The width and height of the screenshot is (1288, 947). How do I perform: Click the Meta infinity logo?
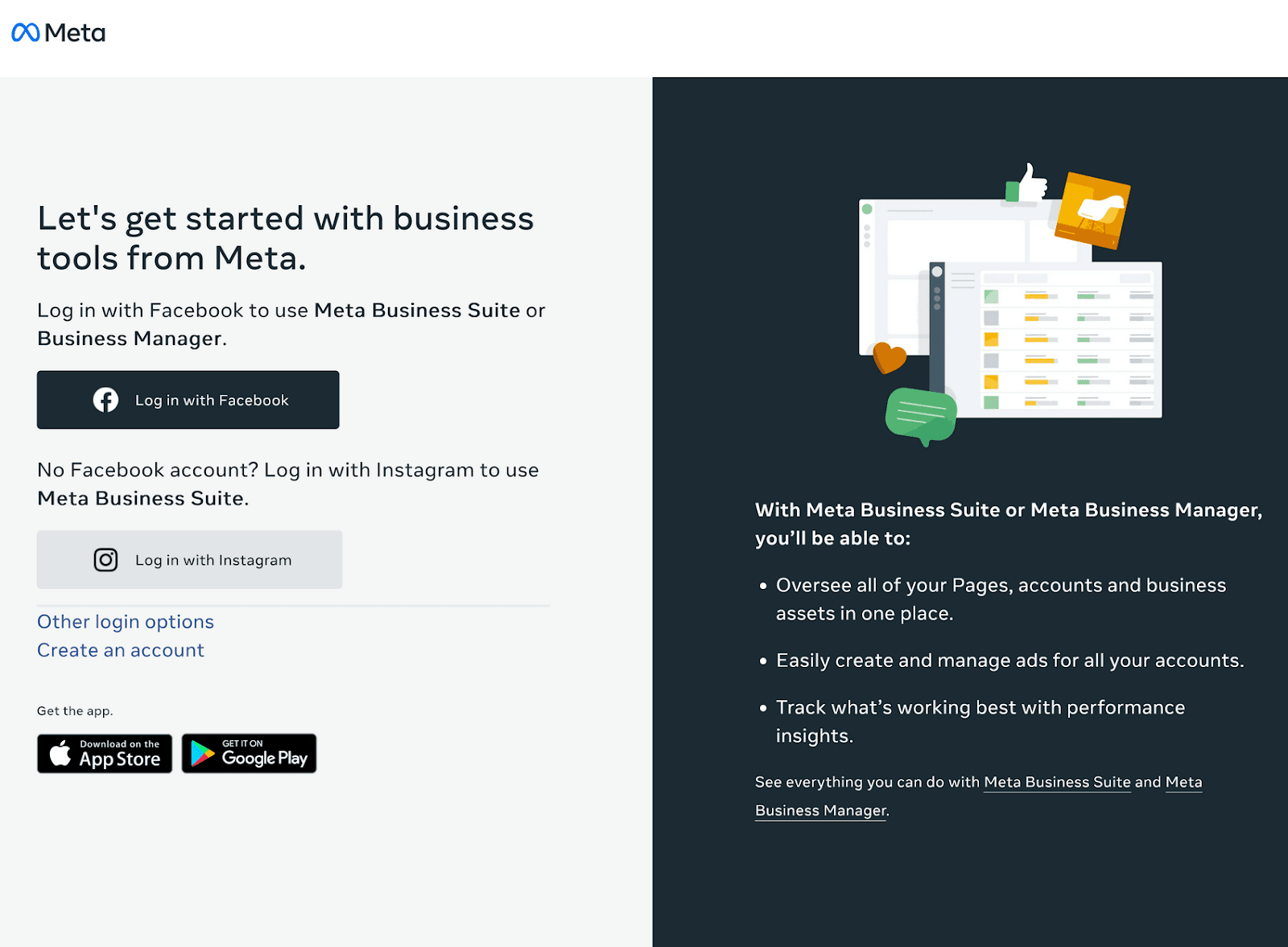(x=25, y=32)
